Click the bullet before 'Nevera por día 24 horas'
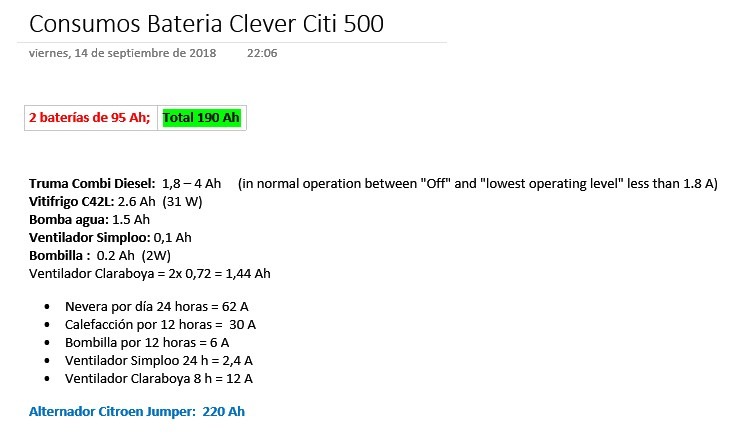734x448 pixels. 47,307
